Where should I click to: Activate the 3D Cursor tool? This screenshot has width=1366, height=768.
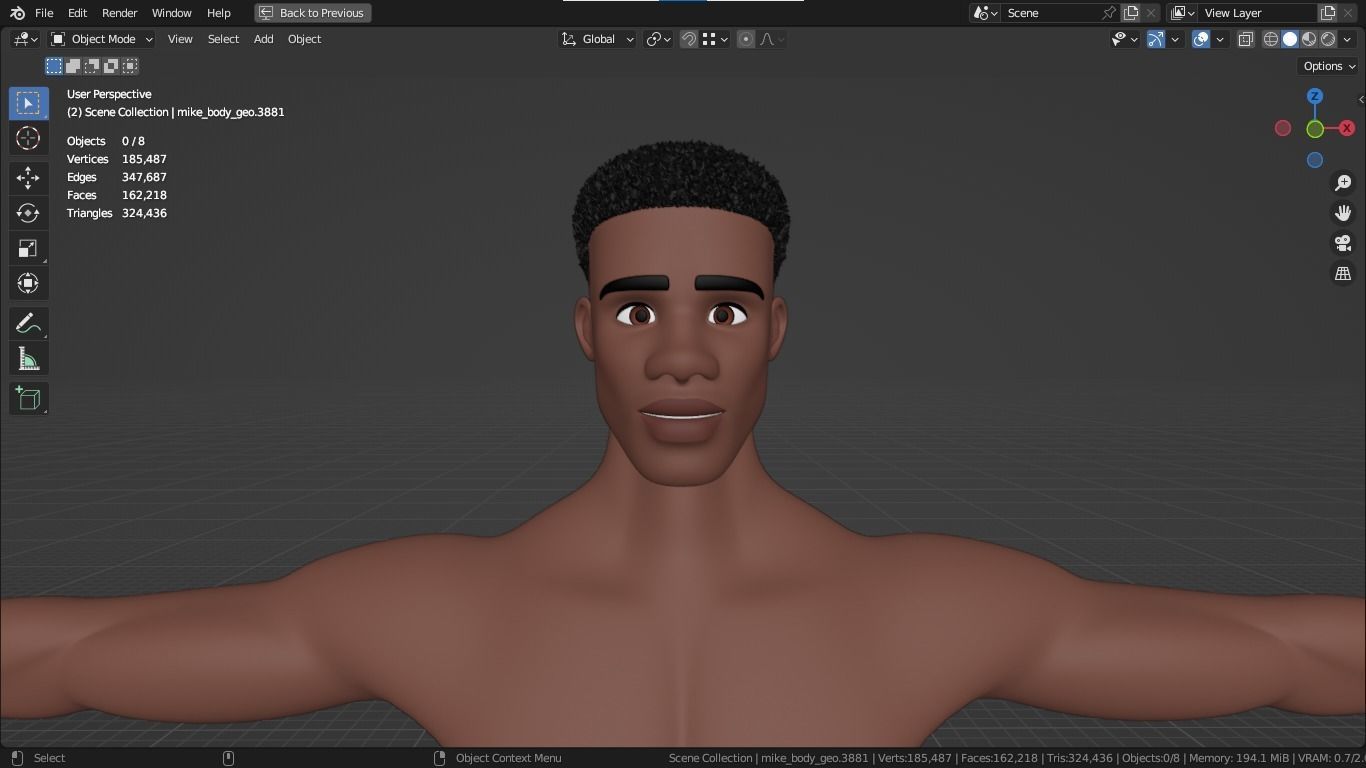tap(28, 138)
